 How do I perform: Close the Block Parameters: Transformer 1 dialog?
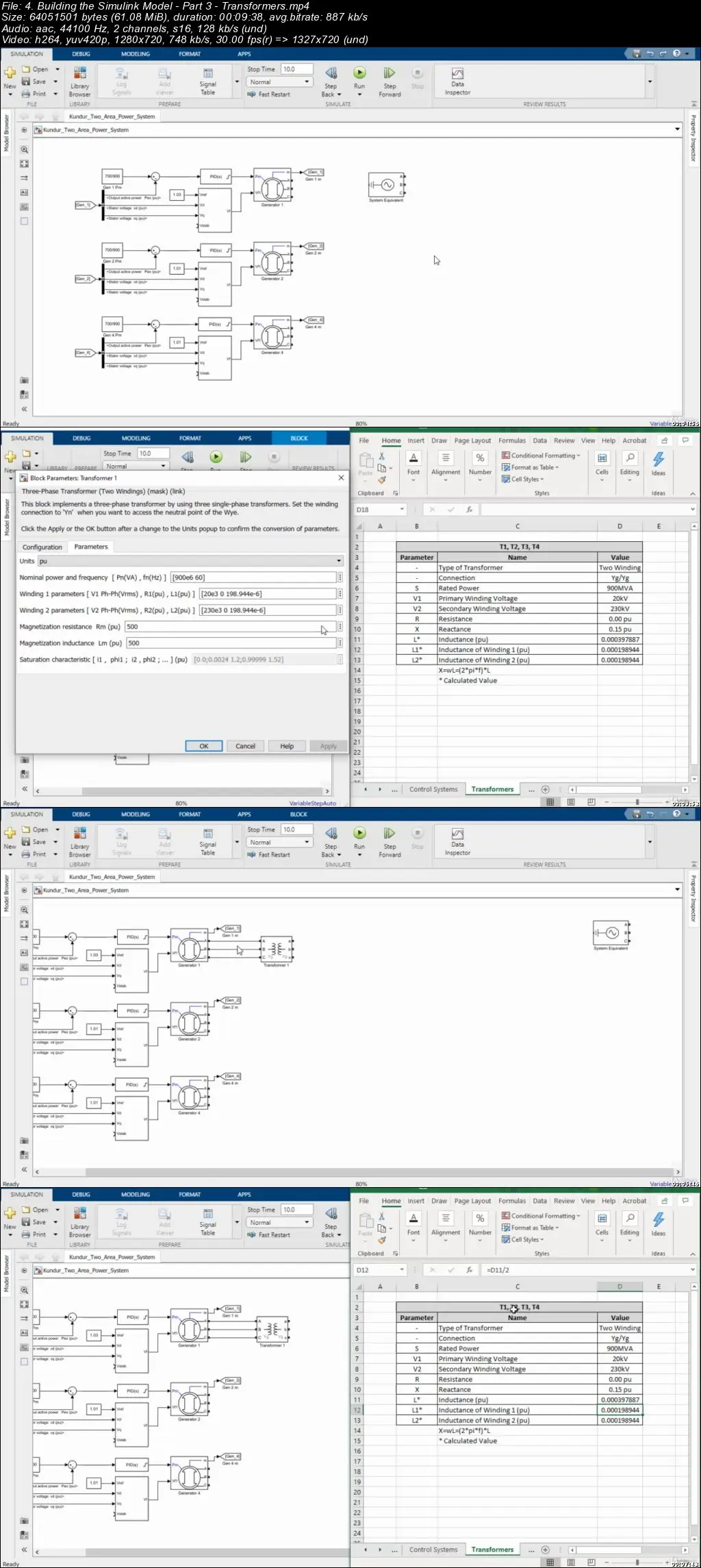pyautogui.click(x=341, y=477)
